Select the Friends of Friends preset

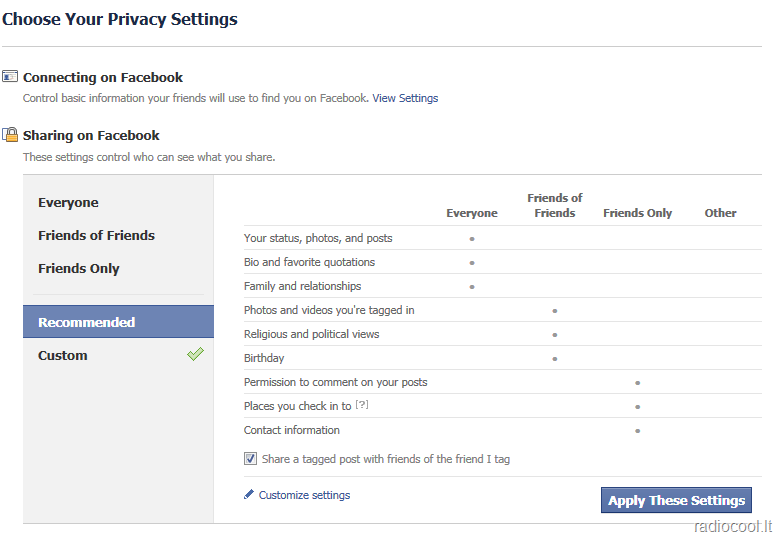(96, 235)
